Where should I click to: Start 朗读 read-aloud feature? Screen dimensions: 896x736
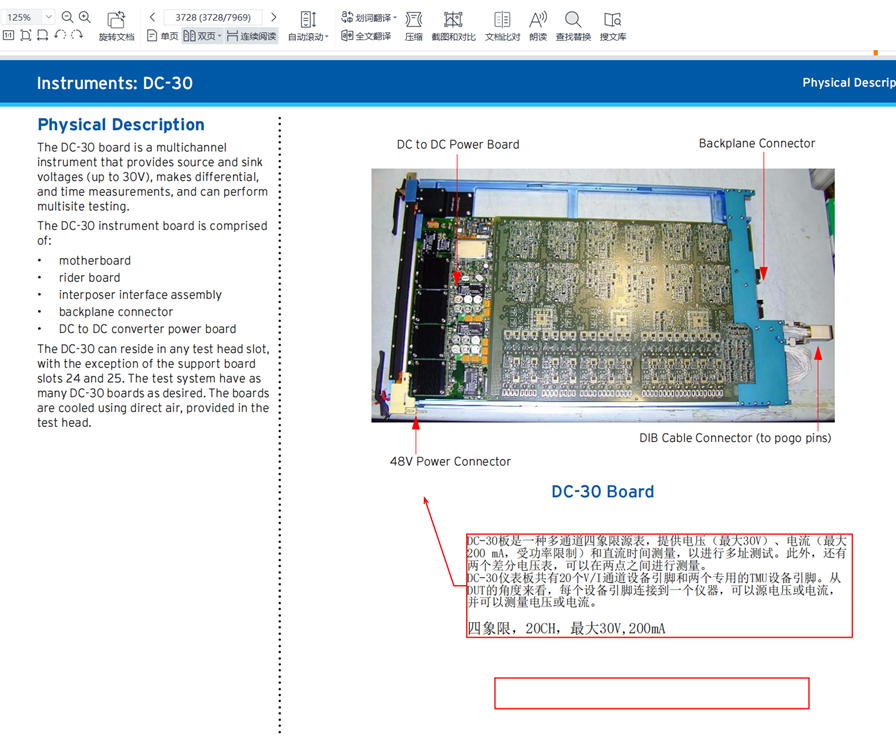point(538,20)
